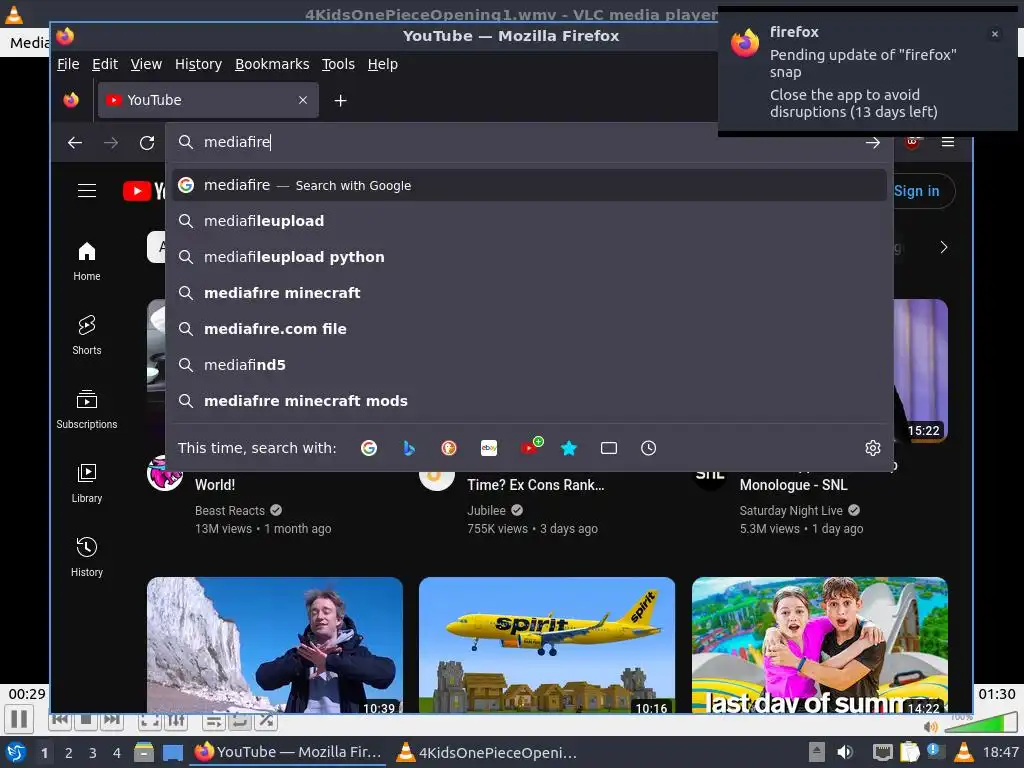Open Beast Reacts channel link

coord(230,511)
